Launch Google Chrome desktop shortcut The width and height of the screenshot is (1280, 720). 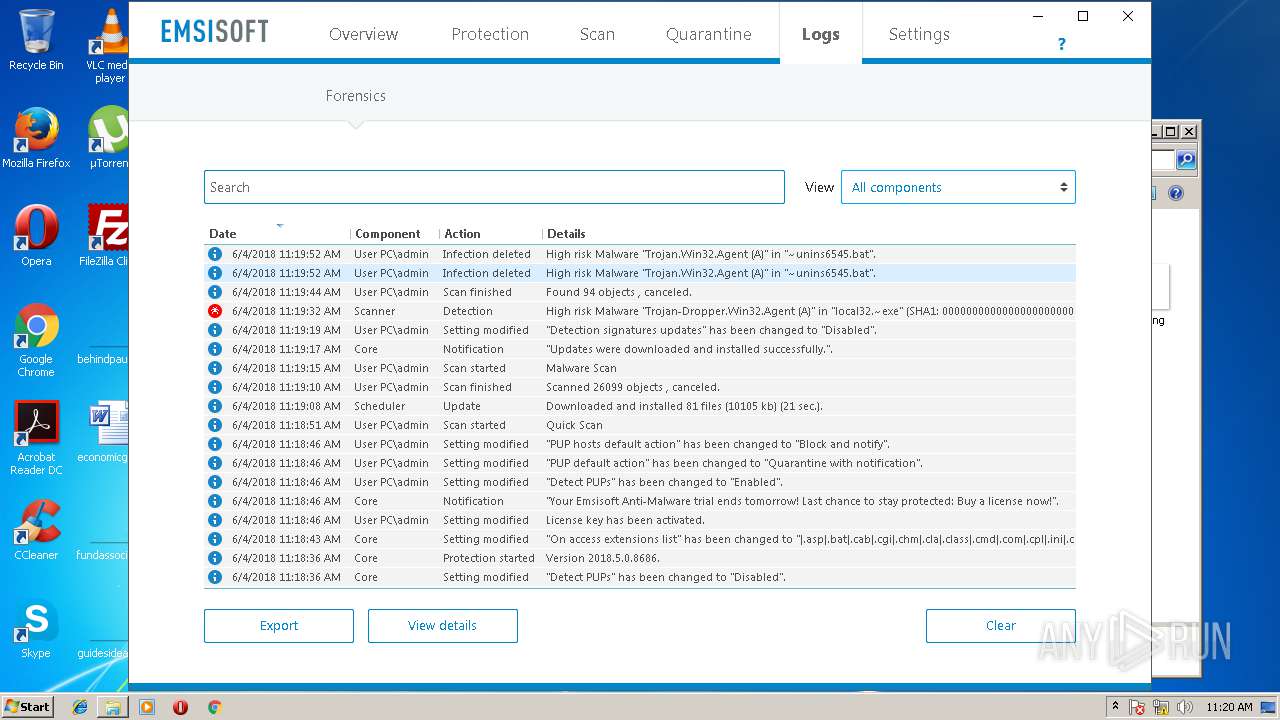36,340
